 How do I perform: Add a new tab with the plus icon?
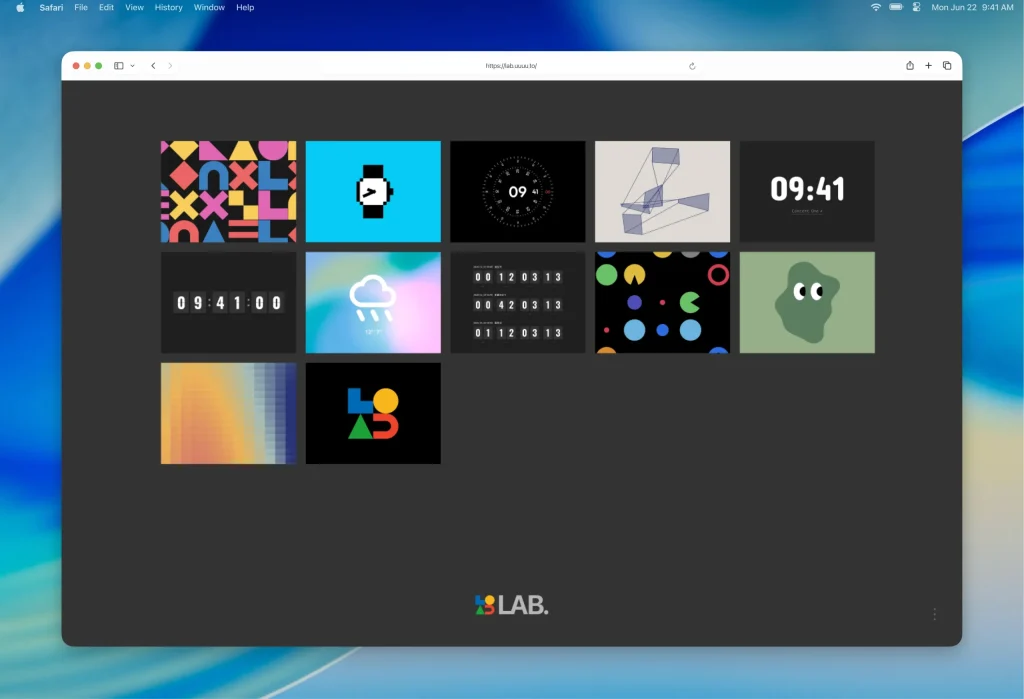pos(928,66)
